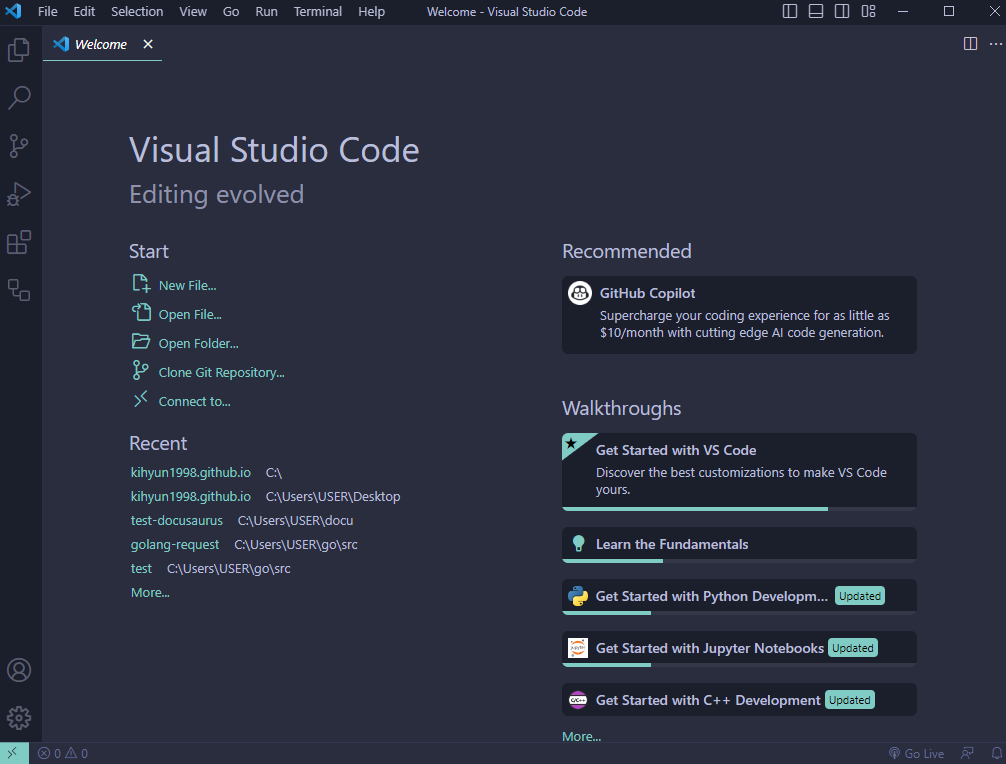Select the Welcome tab

102,44
